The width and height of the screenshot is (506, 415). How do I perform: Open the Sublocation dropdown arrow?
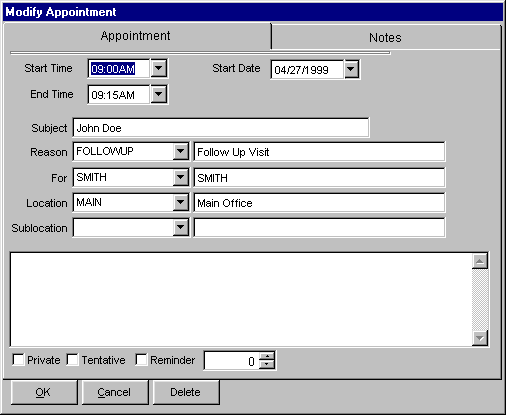point(181,228)
